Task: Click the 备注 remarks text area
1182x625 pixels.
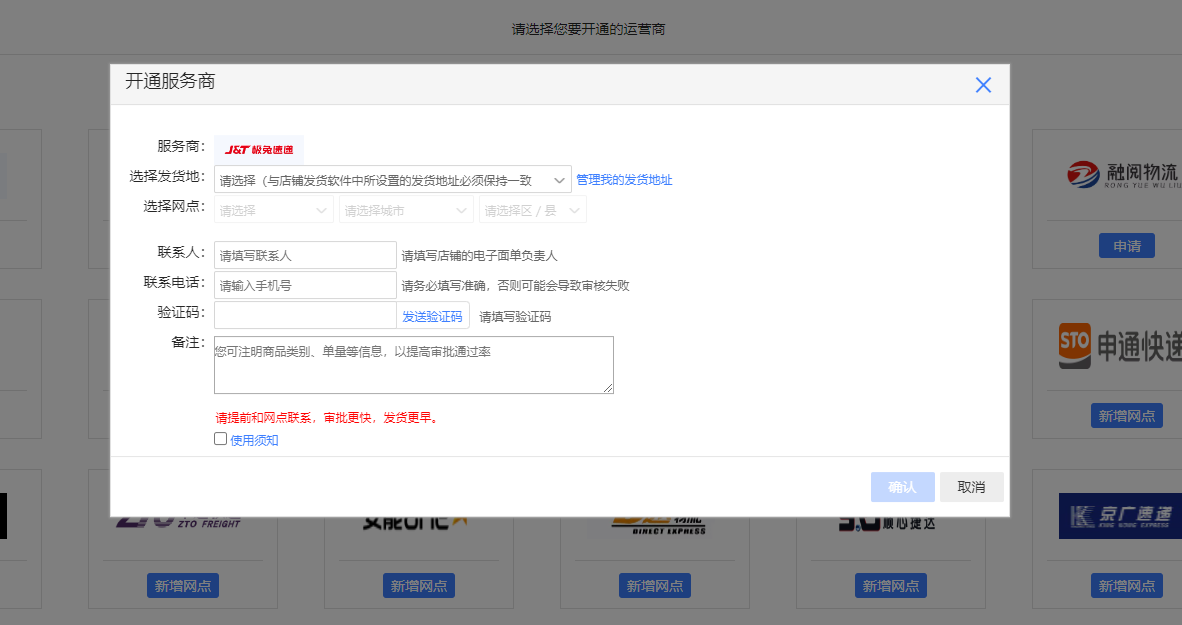Action: pyautogui.click(x=413, y=365)
